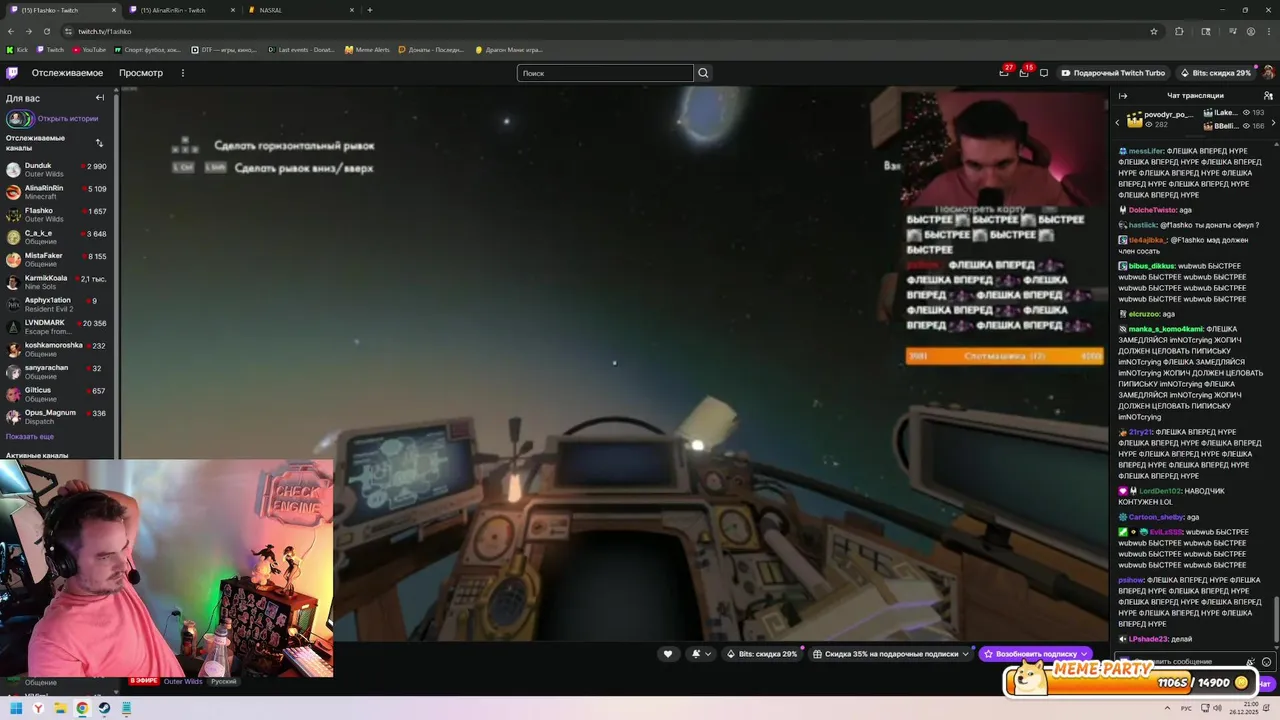Open Просмотр in top navigation
This screenshot has width=1280, height=720.
(141, 73)
